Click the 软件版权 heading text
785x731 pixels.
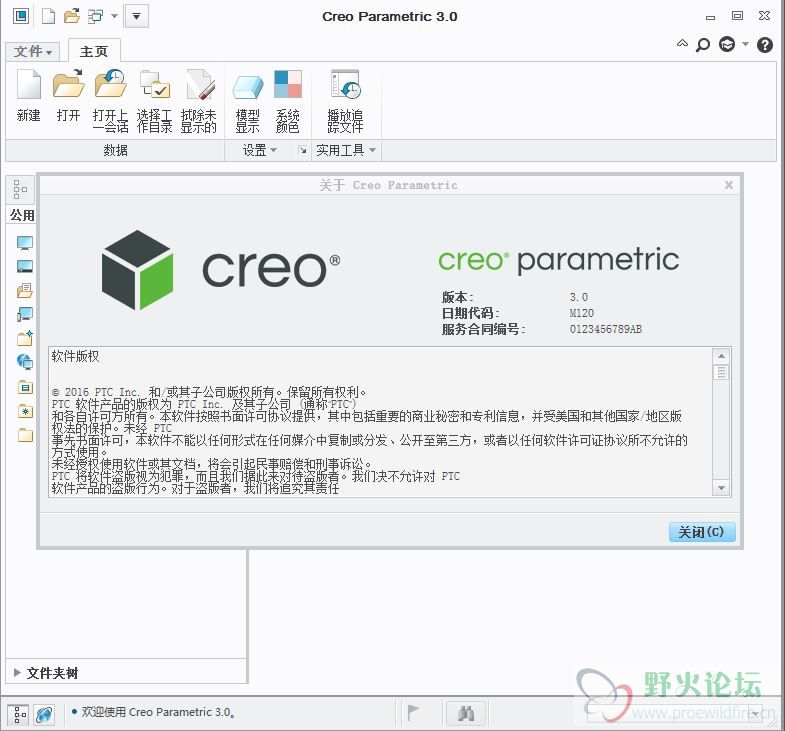coord(76,356)
